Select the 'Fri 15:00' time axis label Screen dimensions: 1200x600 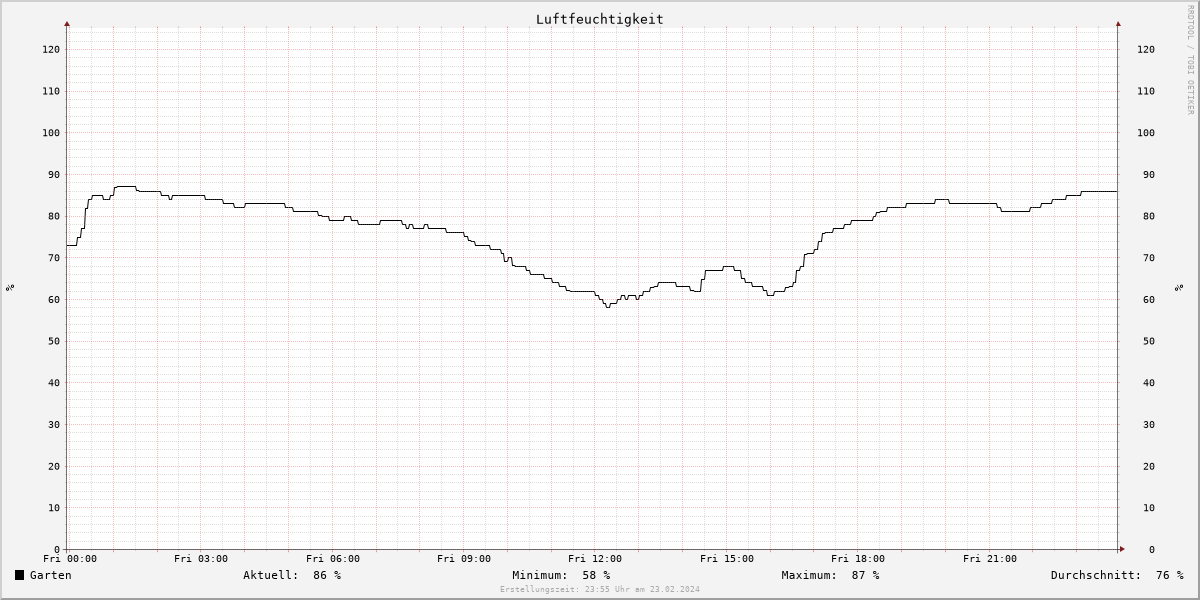pyautogui.click(x=727, y=559)
